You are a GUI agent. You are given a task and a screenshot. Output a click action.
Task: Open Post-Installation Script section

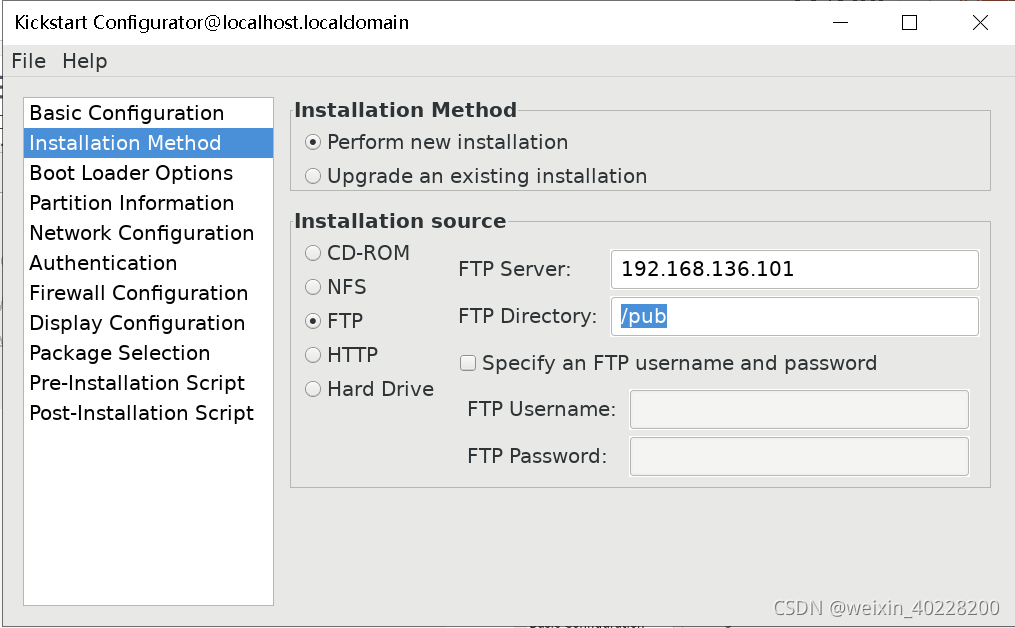[141, 413]
